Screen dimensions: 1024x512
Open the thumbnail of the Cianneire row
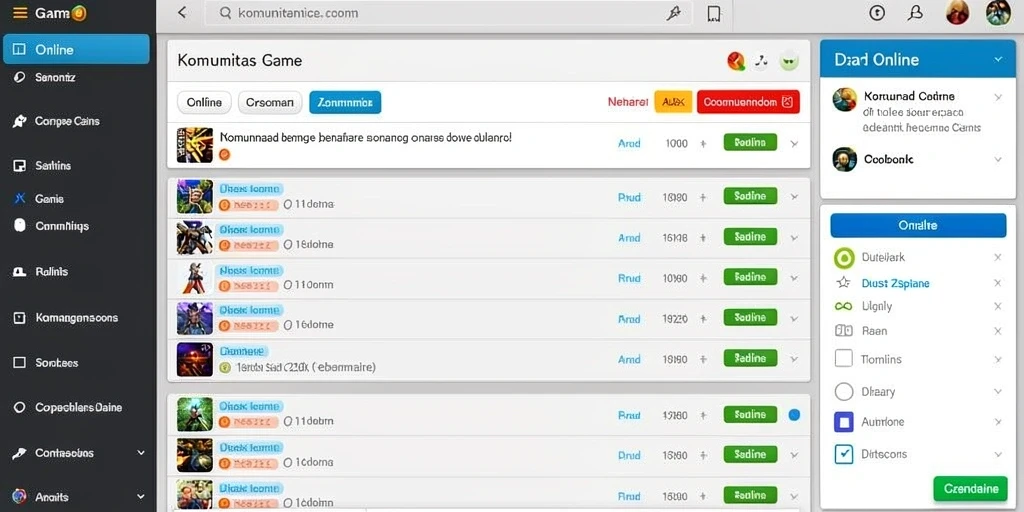point(195,359)
